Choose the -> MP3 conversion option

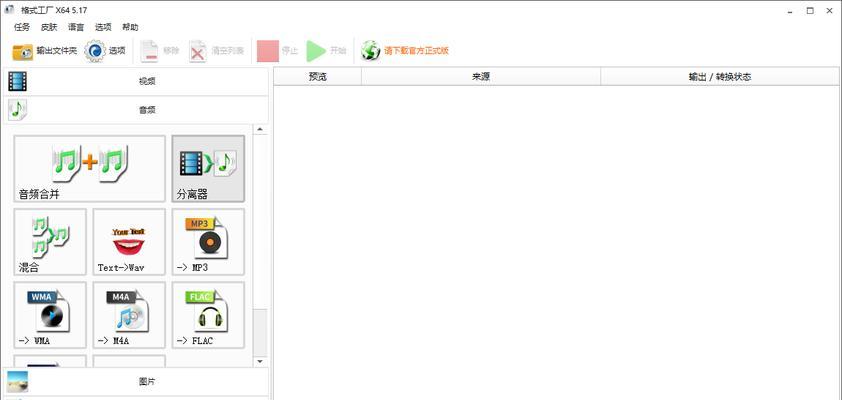(x=208, y=242)
